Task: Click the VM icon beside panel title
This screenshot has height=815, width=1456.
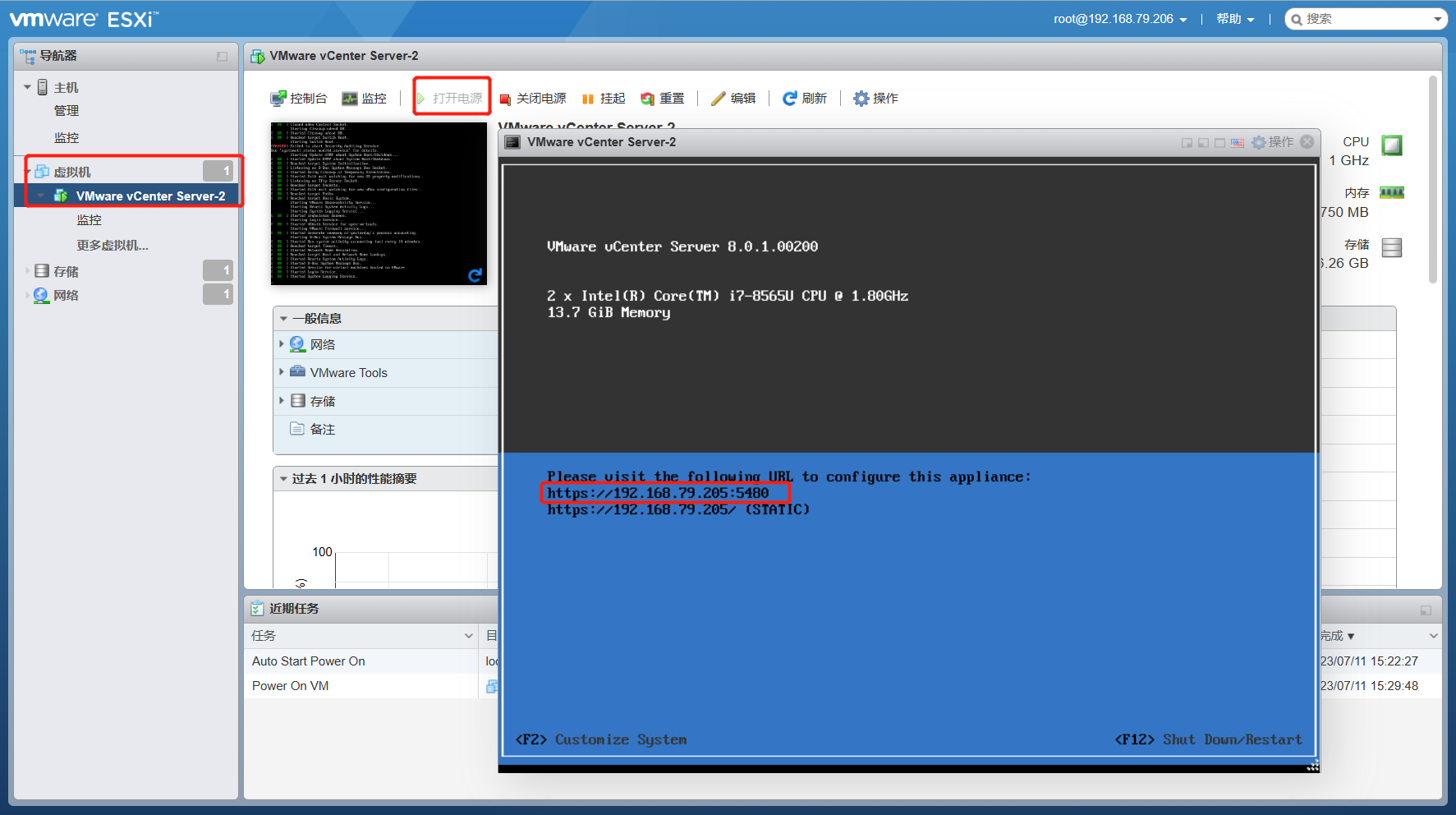Action: coord(258,56)
